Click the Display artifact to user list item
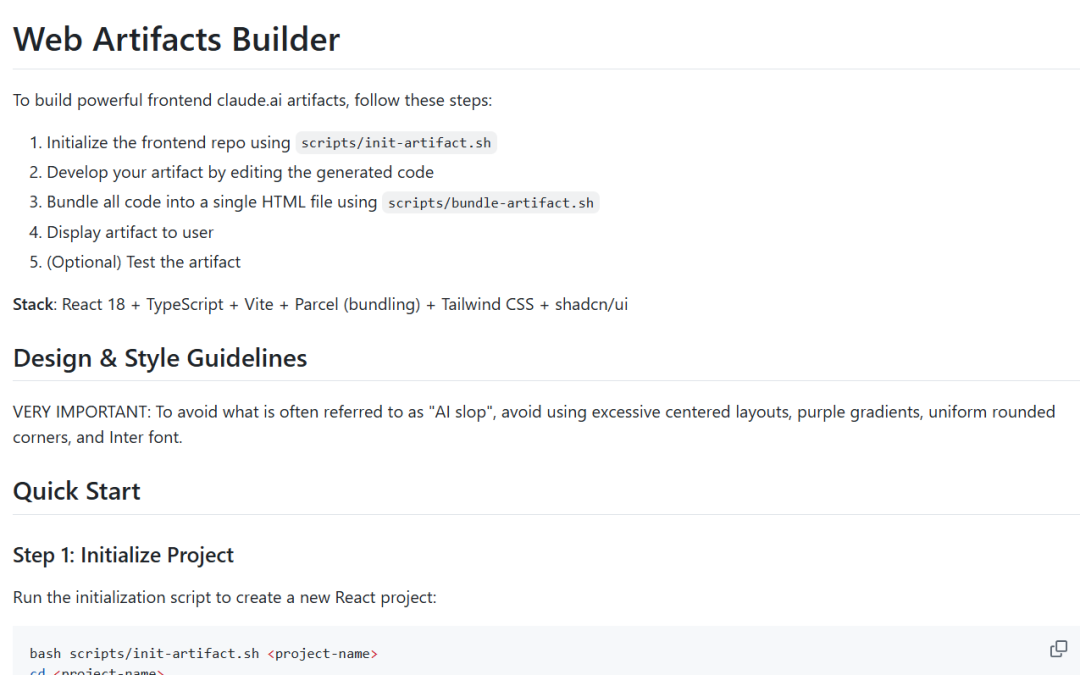 click(x=130, y=232)
